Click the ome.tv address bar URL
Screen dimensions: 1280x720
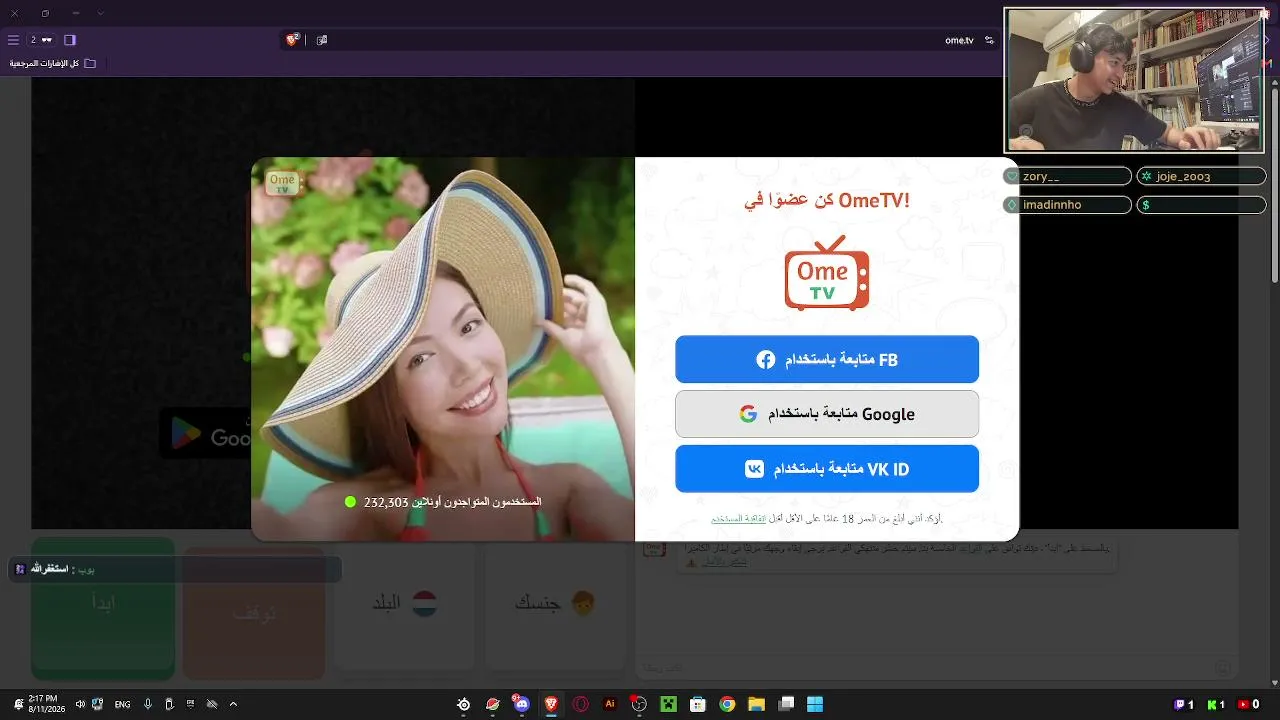click(x=959, y=40)
